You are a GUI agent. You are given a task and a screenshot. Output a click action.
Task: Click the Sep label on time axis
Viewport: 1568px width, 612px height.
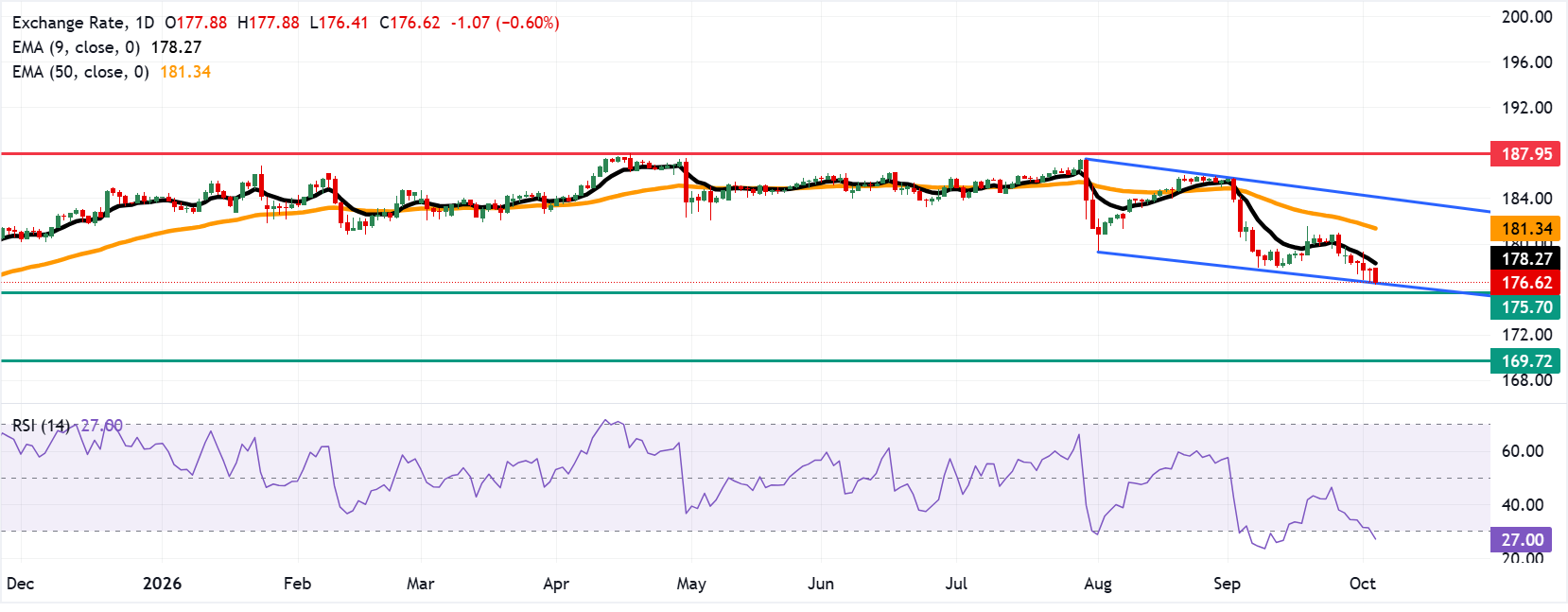(1227, 584)
